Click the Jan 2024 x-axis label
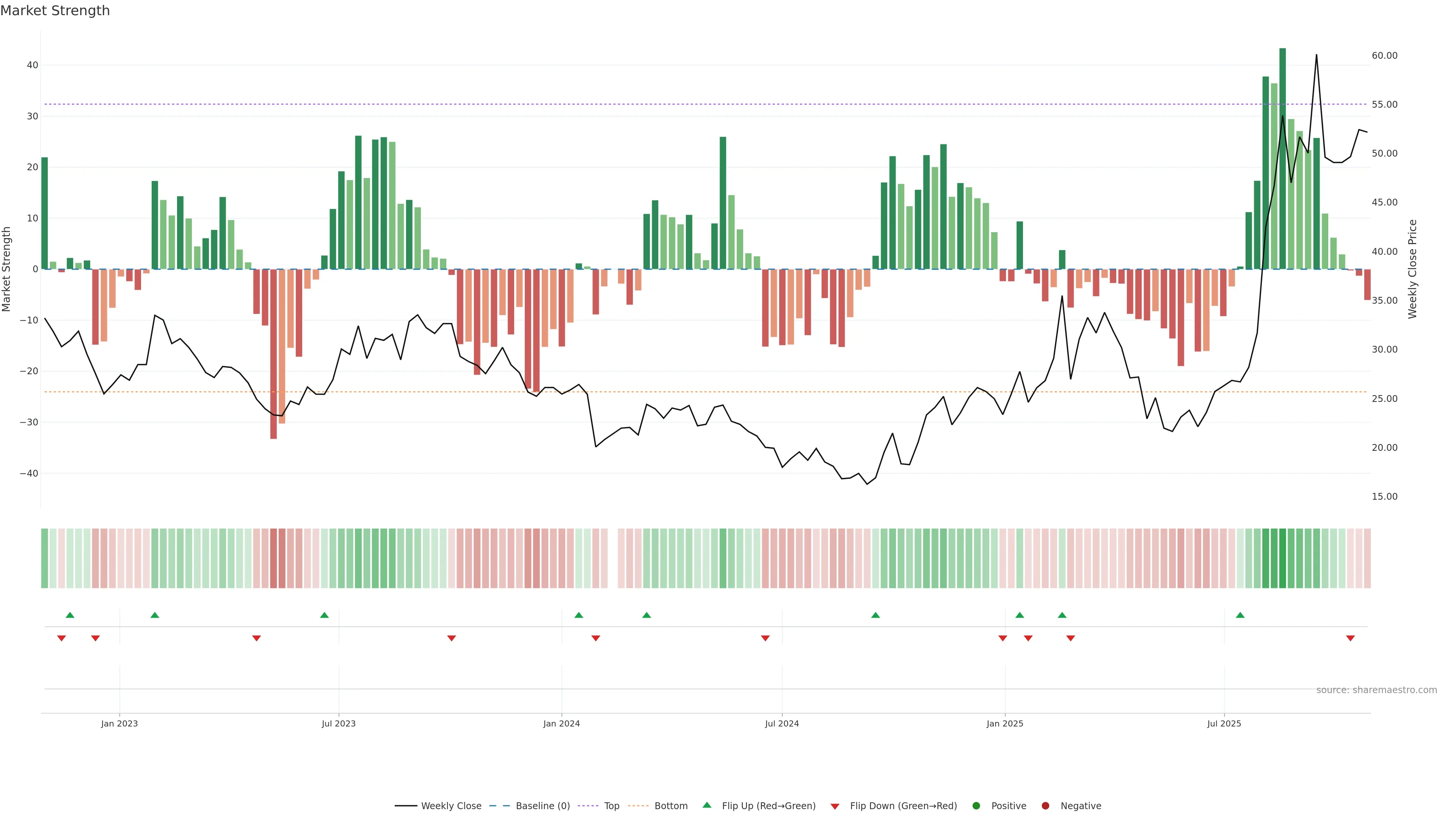1456x819 pixels. pyautogui.click(x=561, y=723)
